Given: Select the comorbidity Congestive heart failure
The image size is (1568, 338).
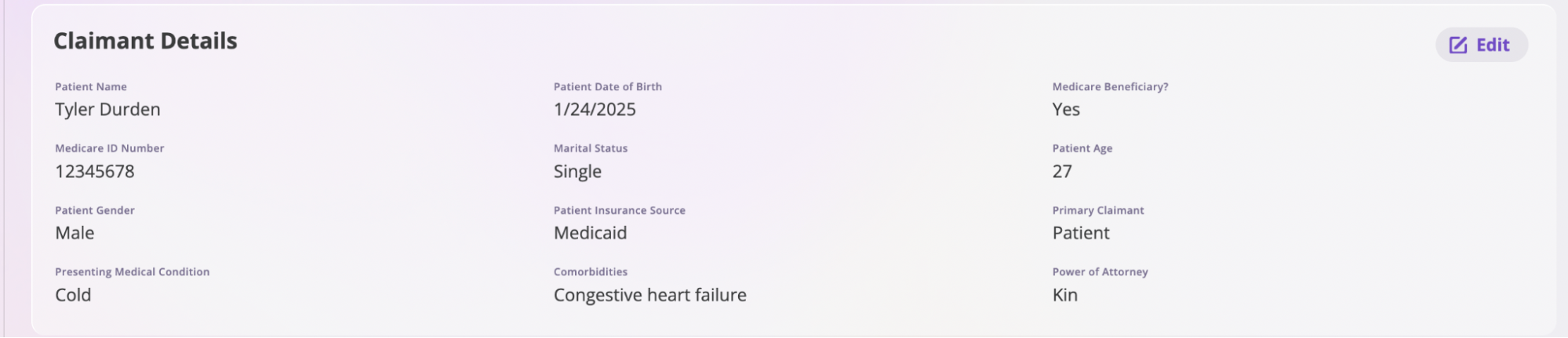Looking at the screenshot, I should click(649, 296).
